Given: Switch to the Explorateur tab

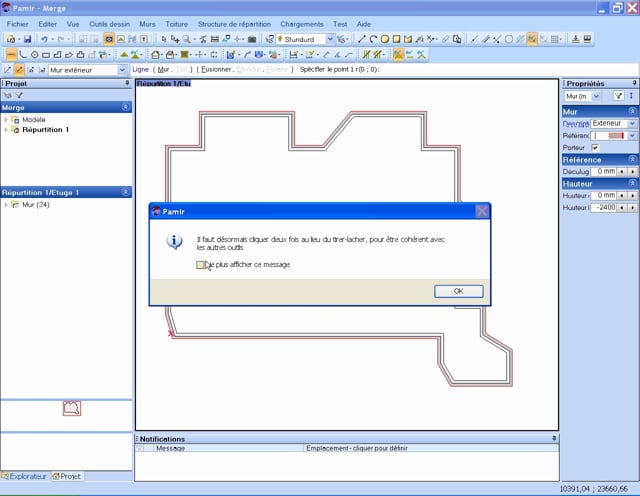Looking at the screenshot, I should (24, 476).
